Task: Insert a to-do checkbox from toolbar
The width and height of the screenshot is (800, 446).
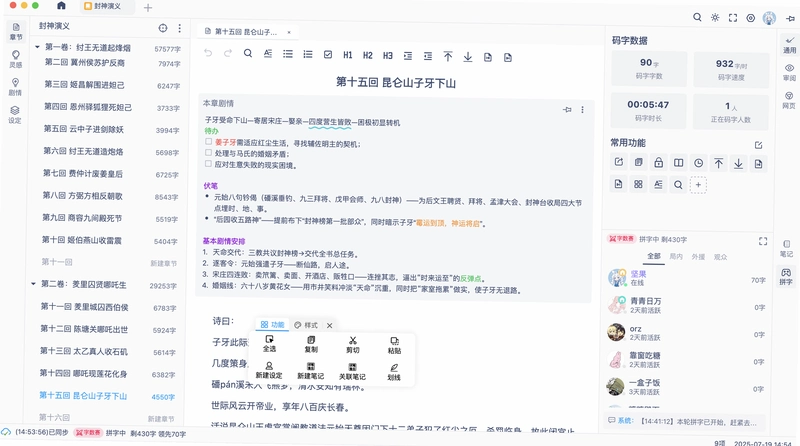Action: (328, 55)
